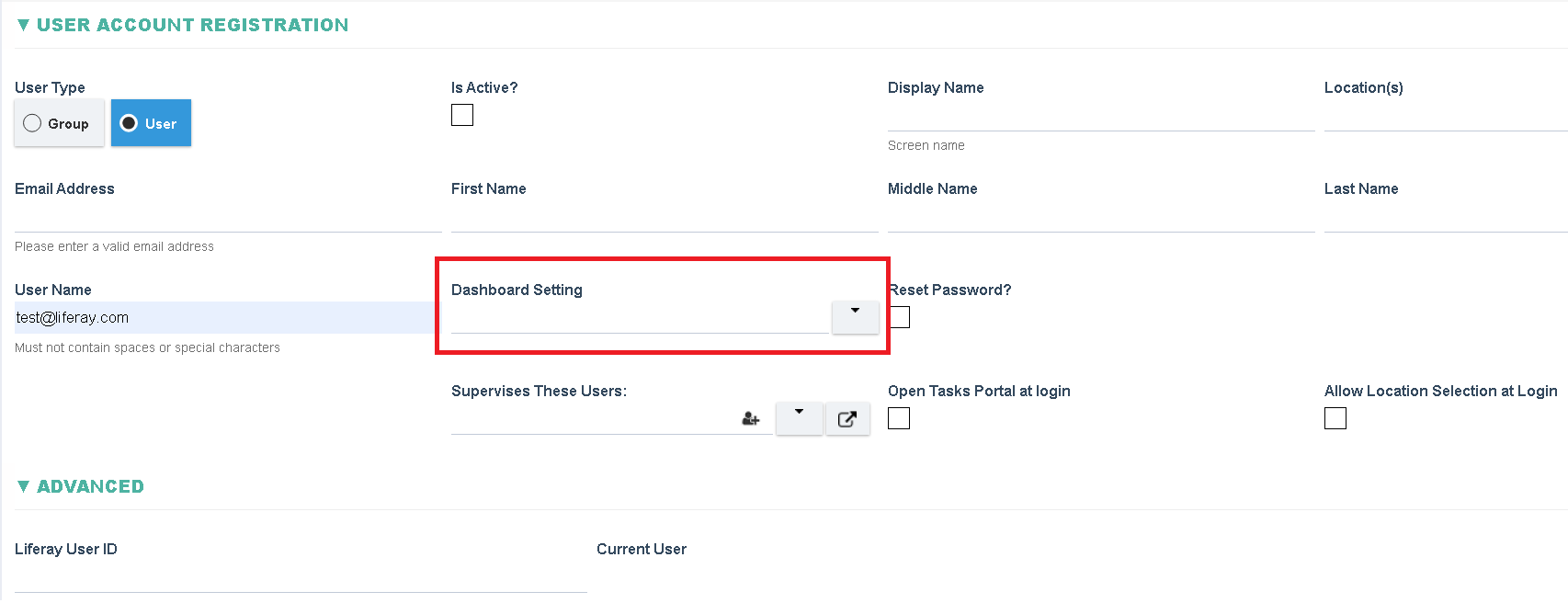Focus the Location(s) field

(1446, 116)
